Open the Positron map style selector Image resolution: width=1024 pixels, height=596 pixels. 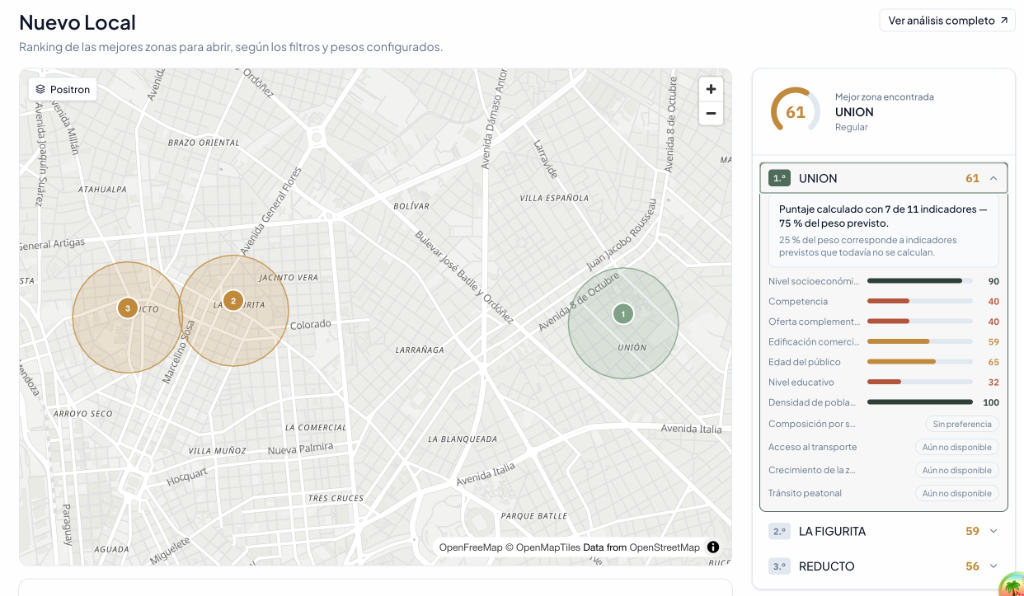click(63, 89)
